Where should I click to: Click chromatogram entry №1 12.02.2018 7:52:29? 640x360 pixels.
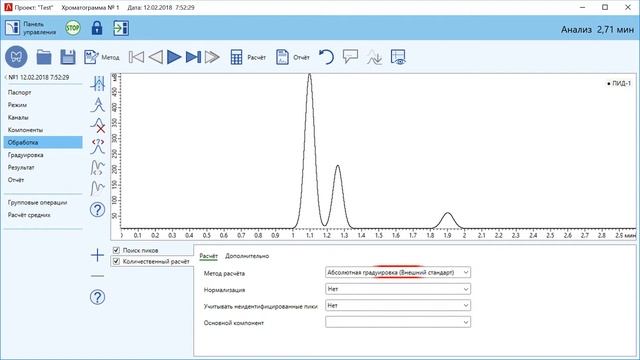tap(39, 77)
